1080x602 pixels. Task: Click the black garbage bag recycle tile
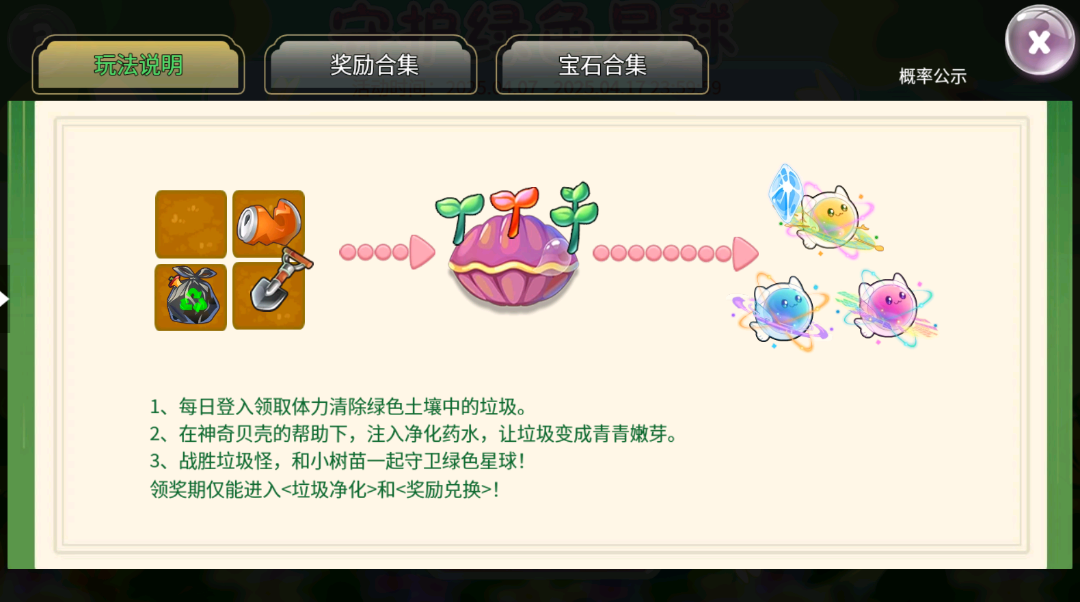click(191, 297)
